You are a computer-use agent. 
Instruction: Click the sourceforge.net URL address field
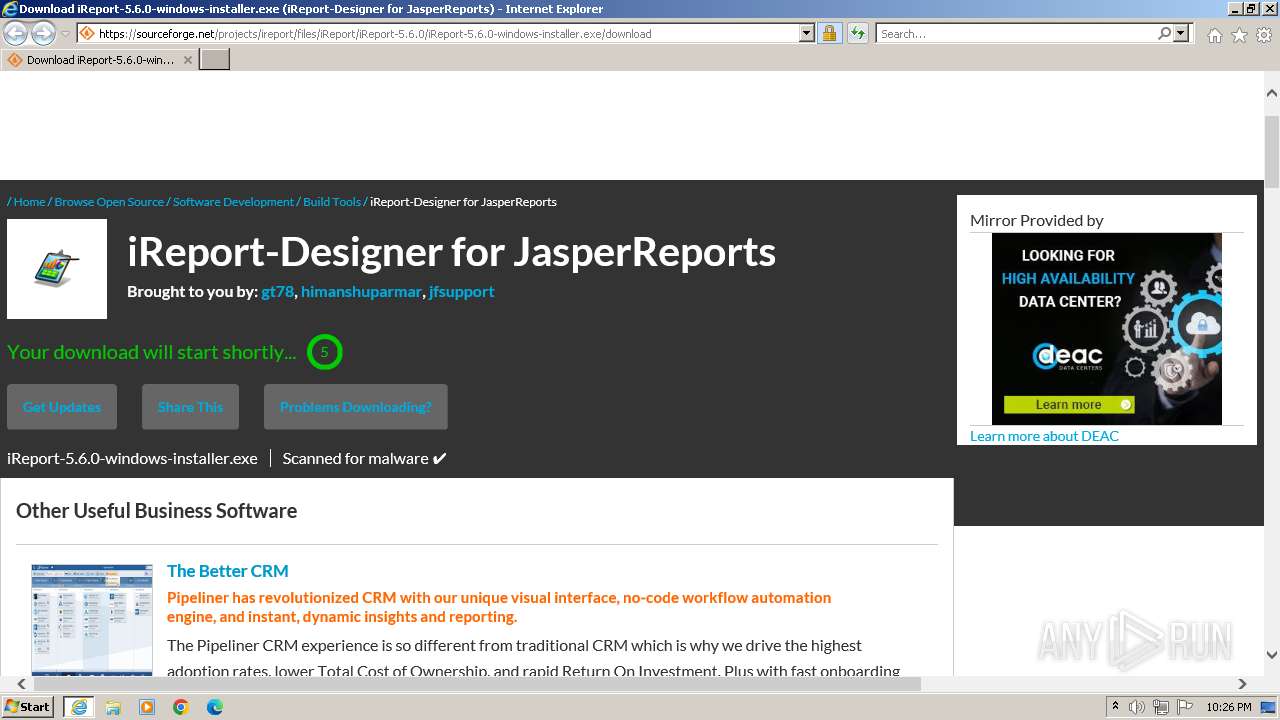click(438, 33)
